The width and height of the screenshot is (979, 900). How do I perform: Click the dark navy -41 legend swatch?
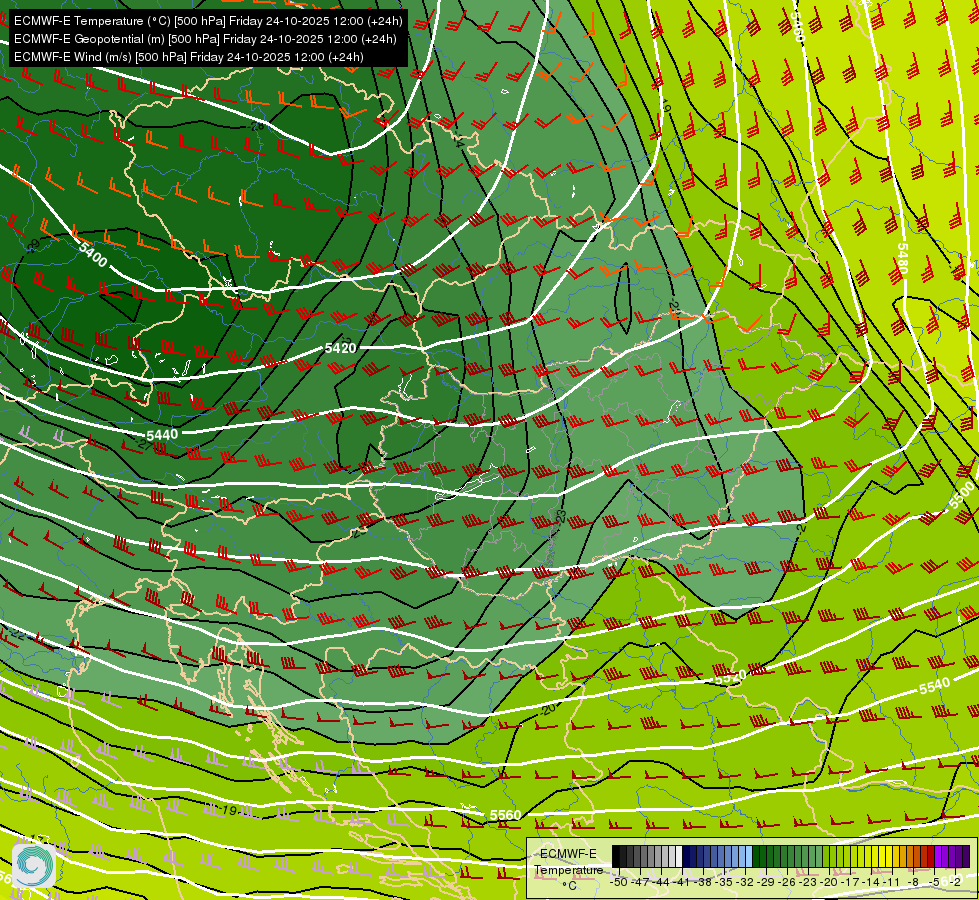(x=686, y=856)
